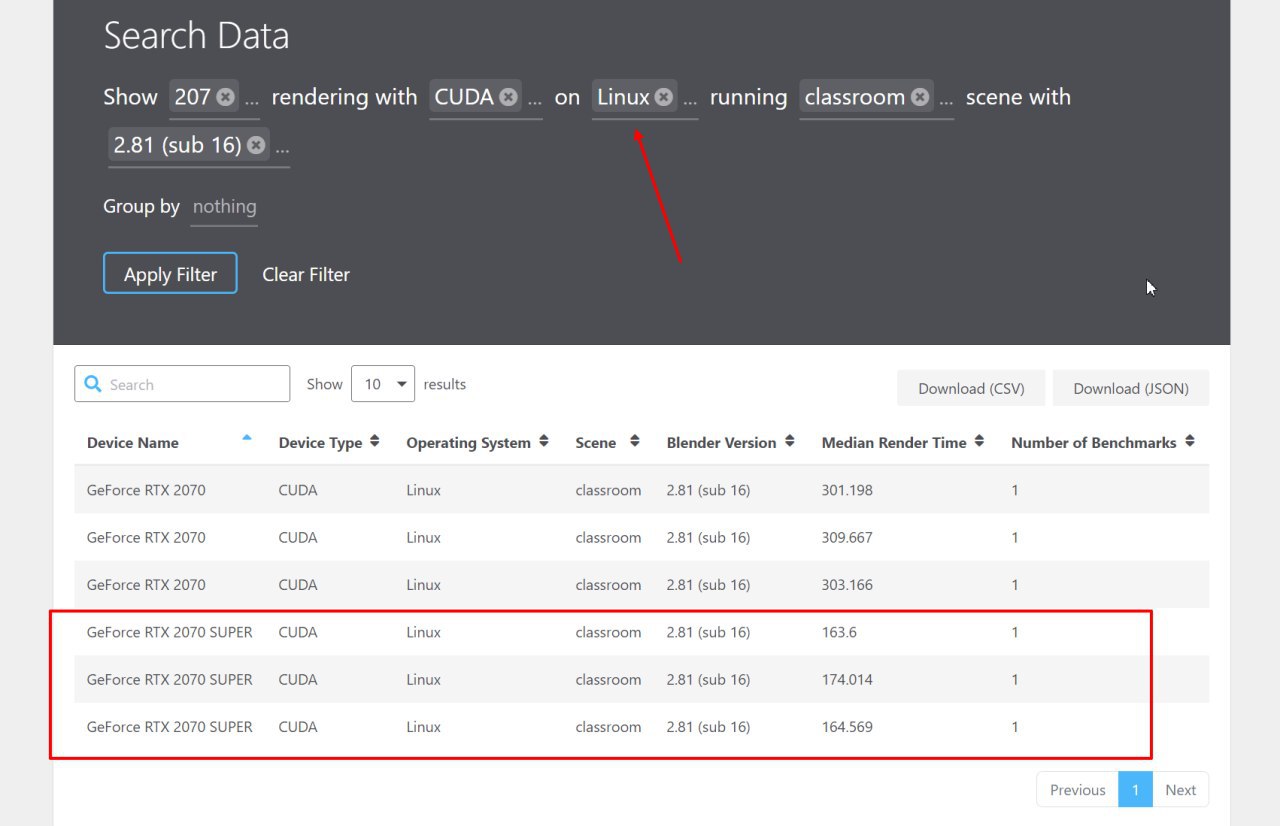Click Apply Filter button
Screen dimensions: 1280x826
click(170, 274)
